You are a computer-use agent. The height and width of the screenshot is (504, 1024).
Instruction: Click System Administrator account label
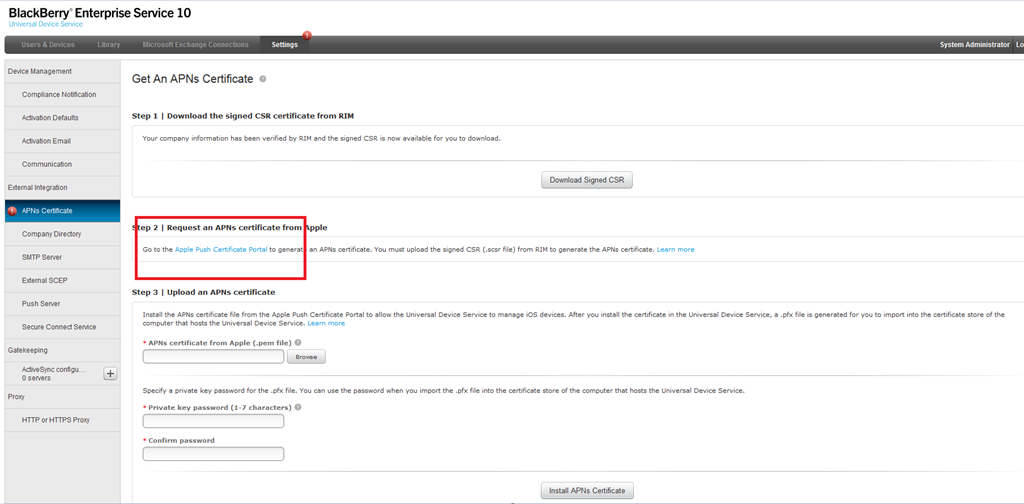point(974,44)
